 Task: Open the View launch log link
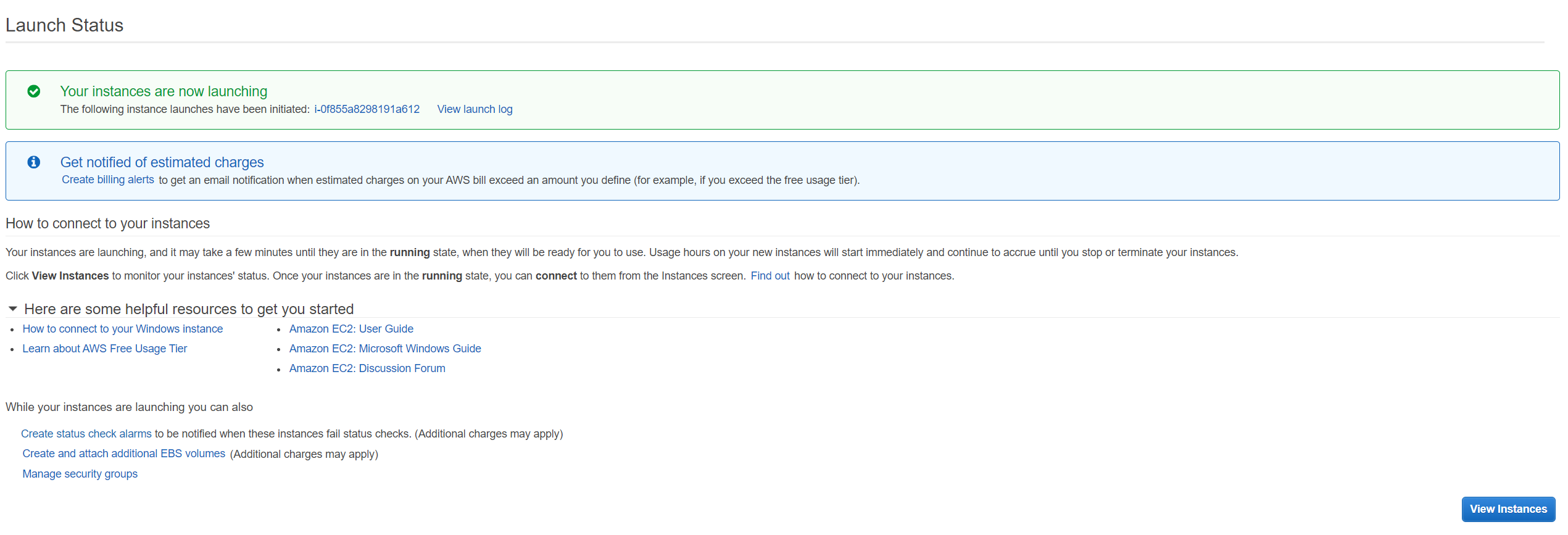475,109
